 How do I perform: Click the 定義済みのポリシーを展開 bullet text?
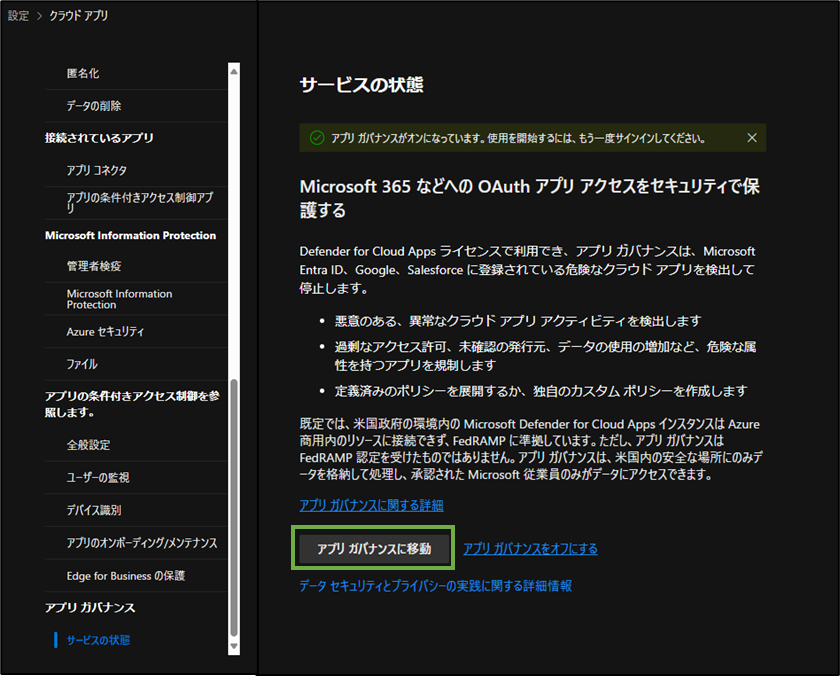pos(541,391)
